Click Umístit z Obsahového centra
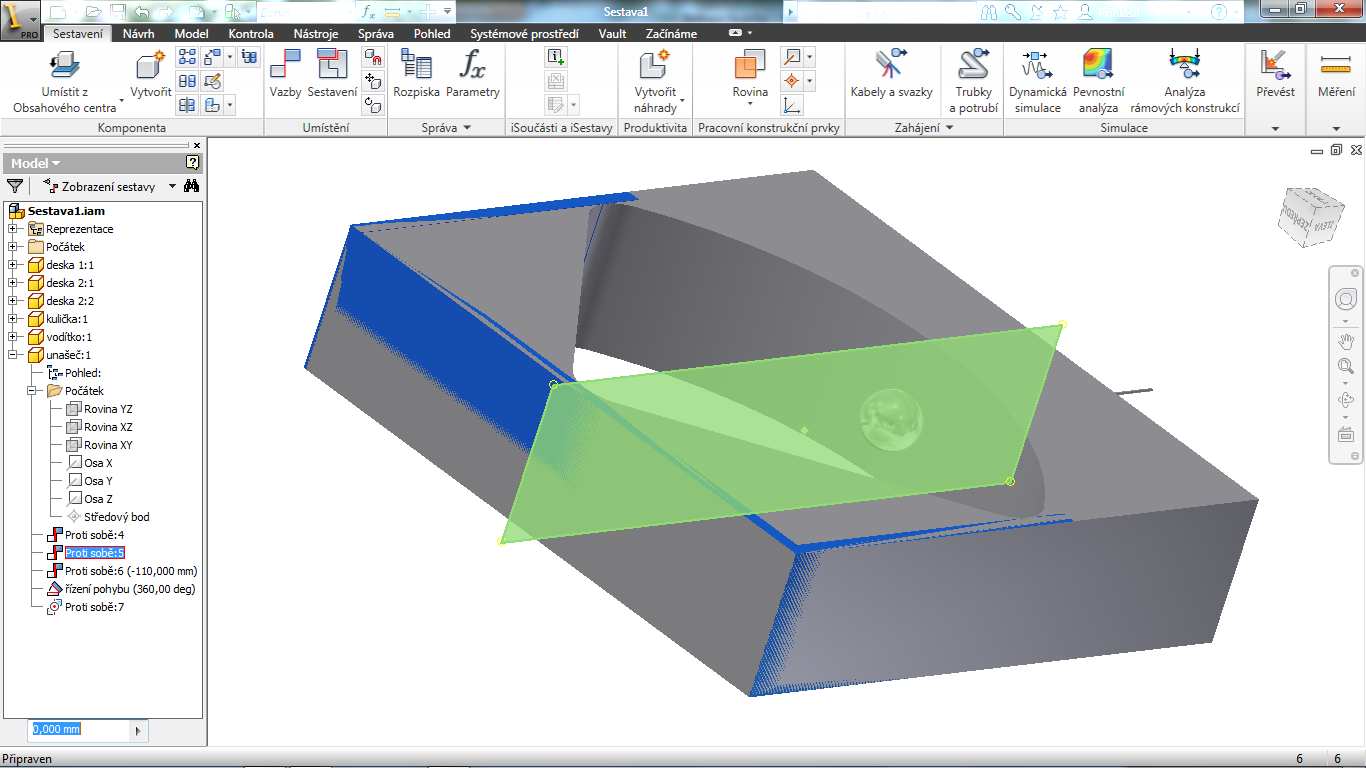Viewport: 1366px width, 768px height. coord(65,82)
